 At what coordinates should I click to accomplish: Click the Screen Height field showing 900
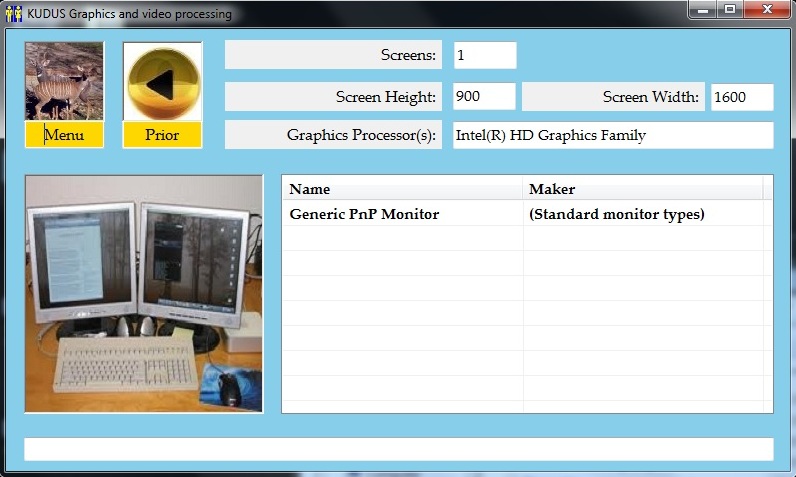click(x=484, y=97)
